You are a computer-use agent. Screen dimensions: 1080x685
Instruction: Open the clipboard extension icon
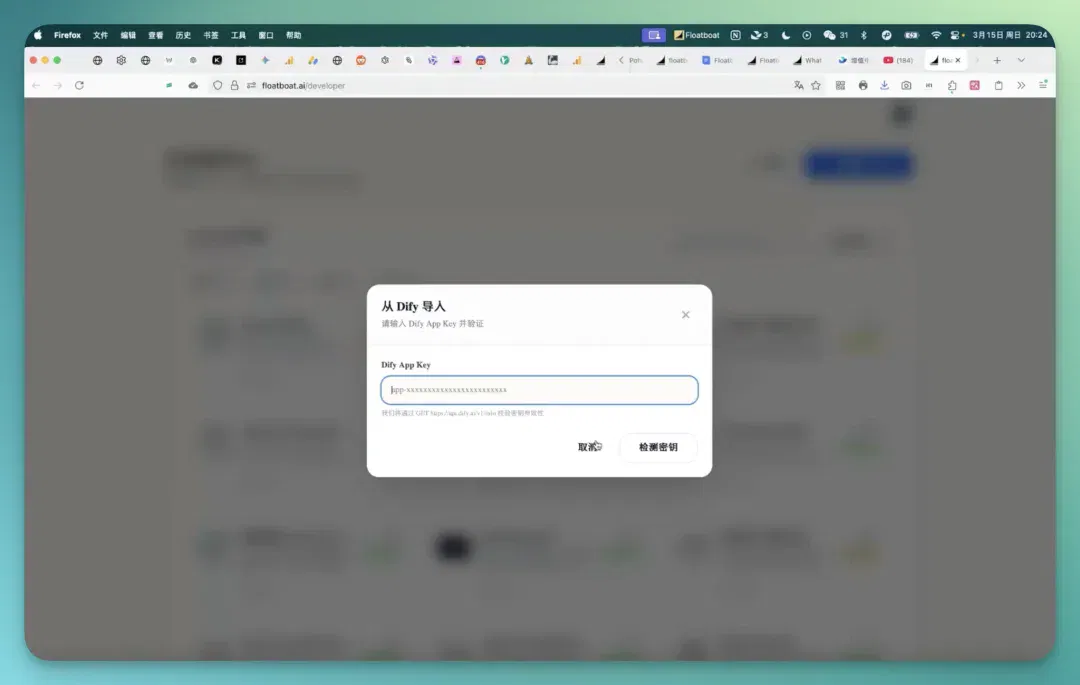998,85
